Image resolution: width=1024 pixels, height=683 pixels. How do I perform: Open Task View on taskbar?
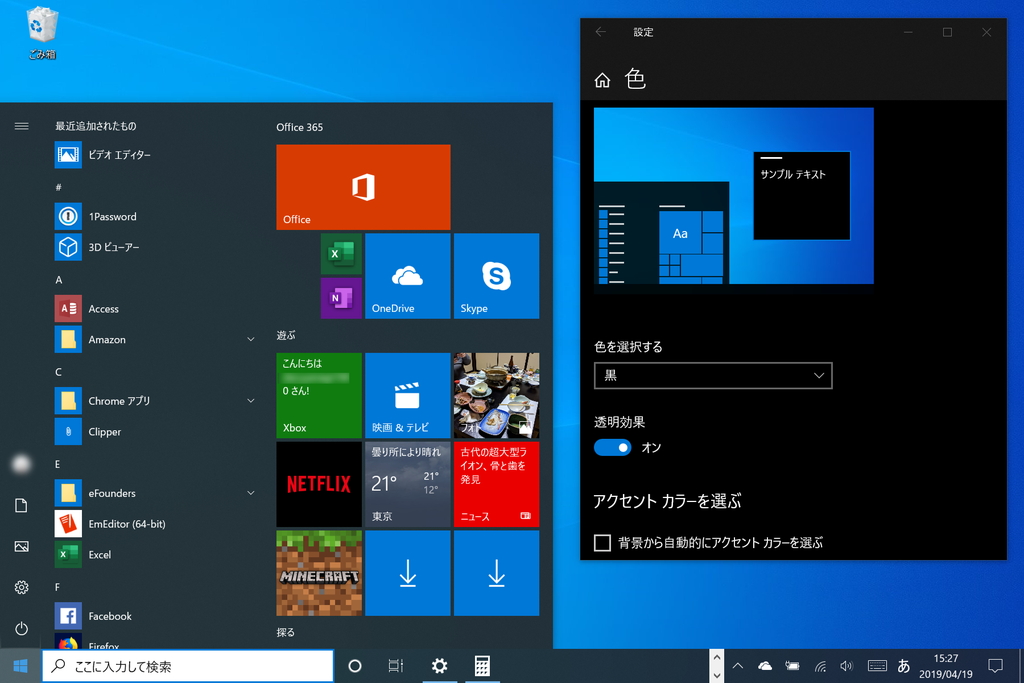coord(396,666)
